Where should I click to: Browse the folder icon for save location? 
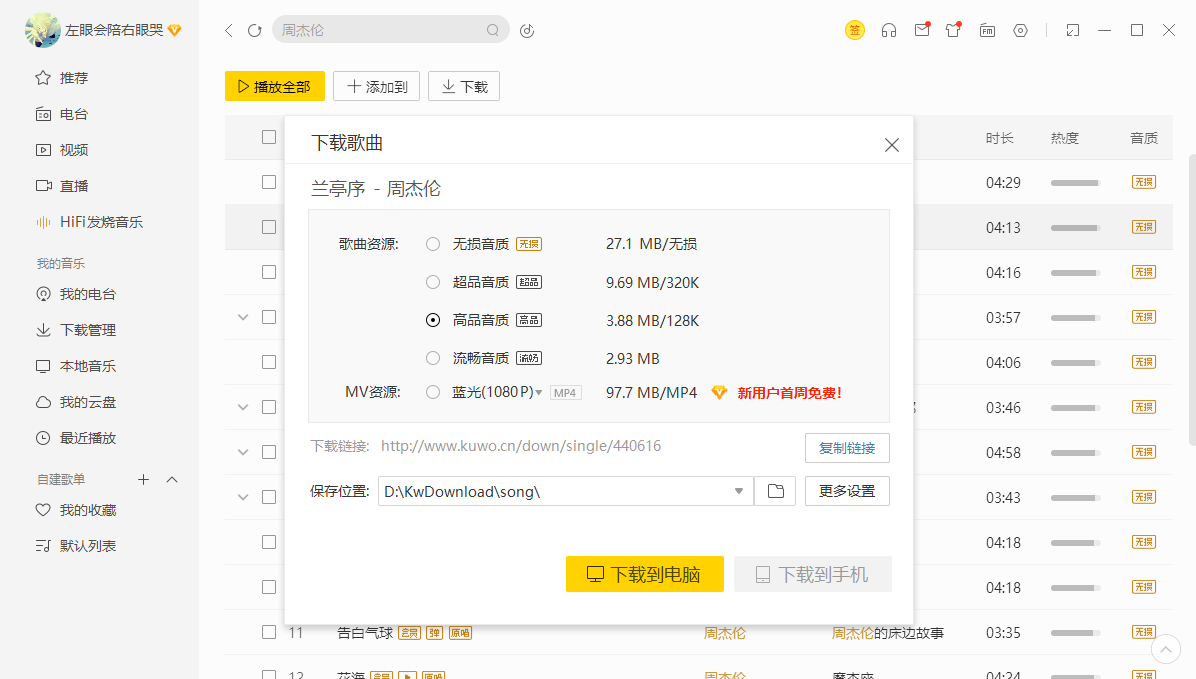coord(775,491)
